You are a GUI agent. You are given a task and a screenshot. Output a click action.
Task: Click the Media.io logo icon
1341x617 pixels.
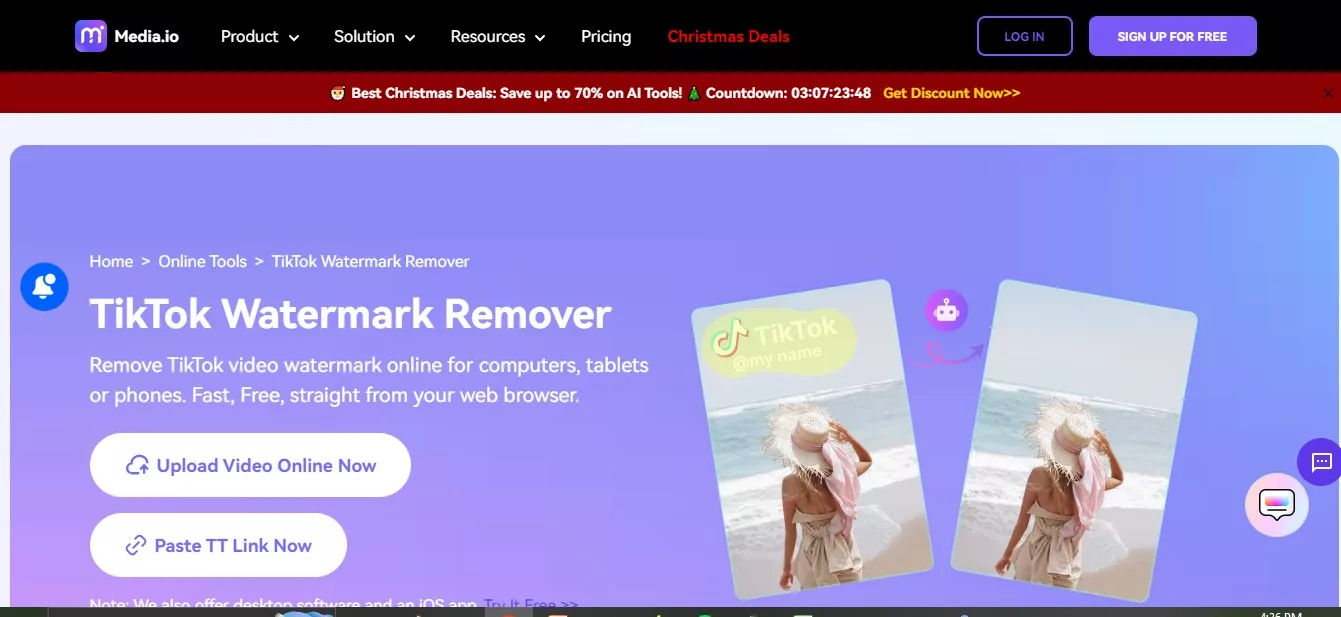tap(90, 36)
